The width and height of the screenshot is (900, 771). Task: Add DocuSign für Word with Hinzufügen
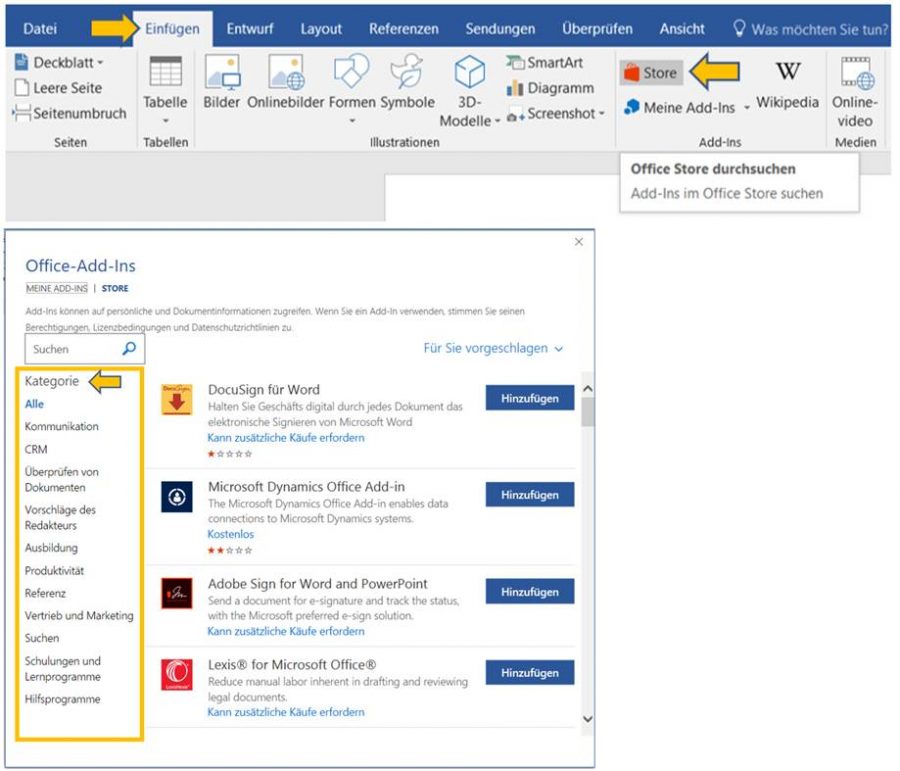530,398
